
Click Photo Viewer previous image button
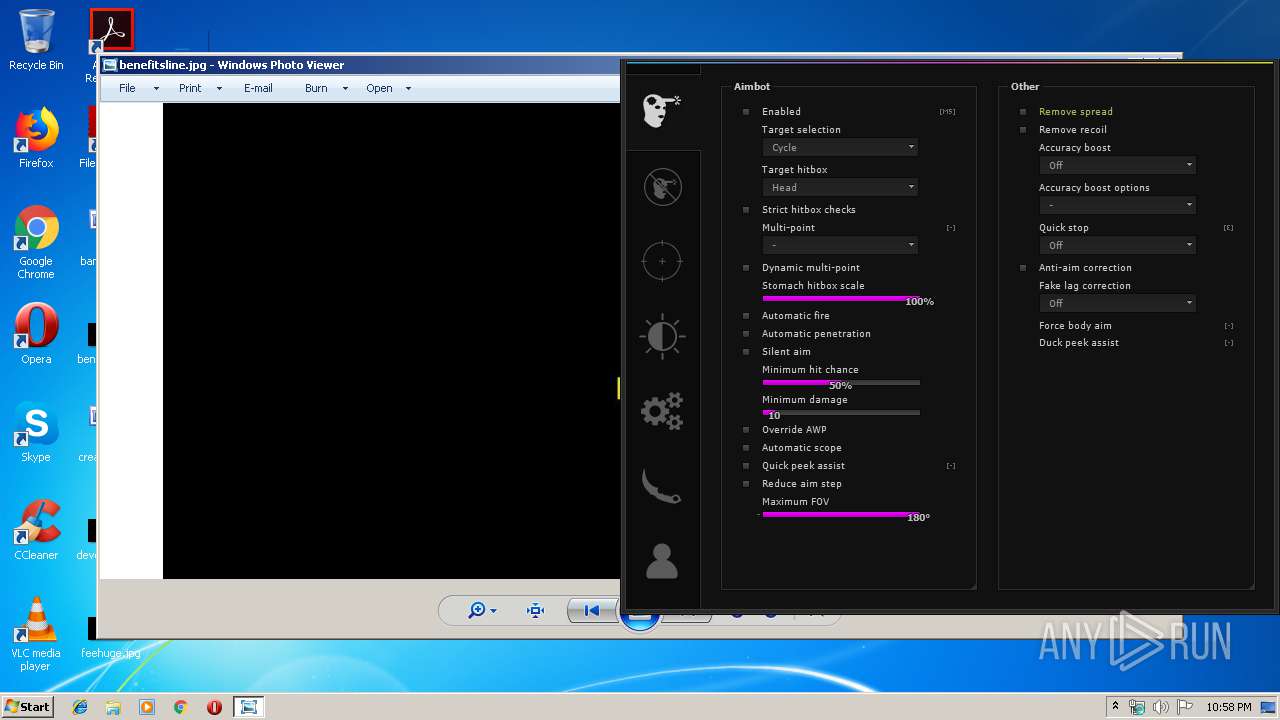click(592, 610)
